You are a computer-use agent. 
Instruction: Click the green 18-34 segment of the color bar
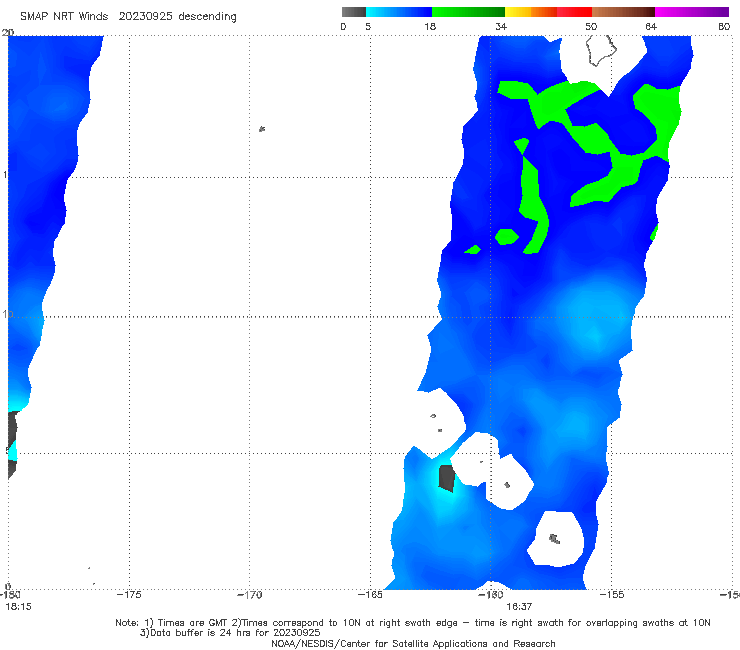tap(469, 12)
